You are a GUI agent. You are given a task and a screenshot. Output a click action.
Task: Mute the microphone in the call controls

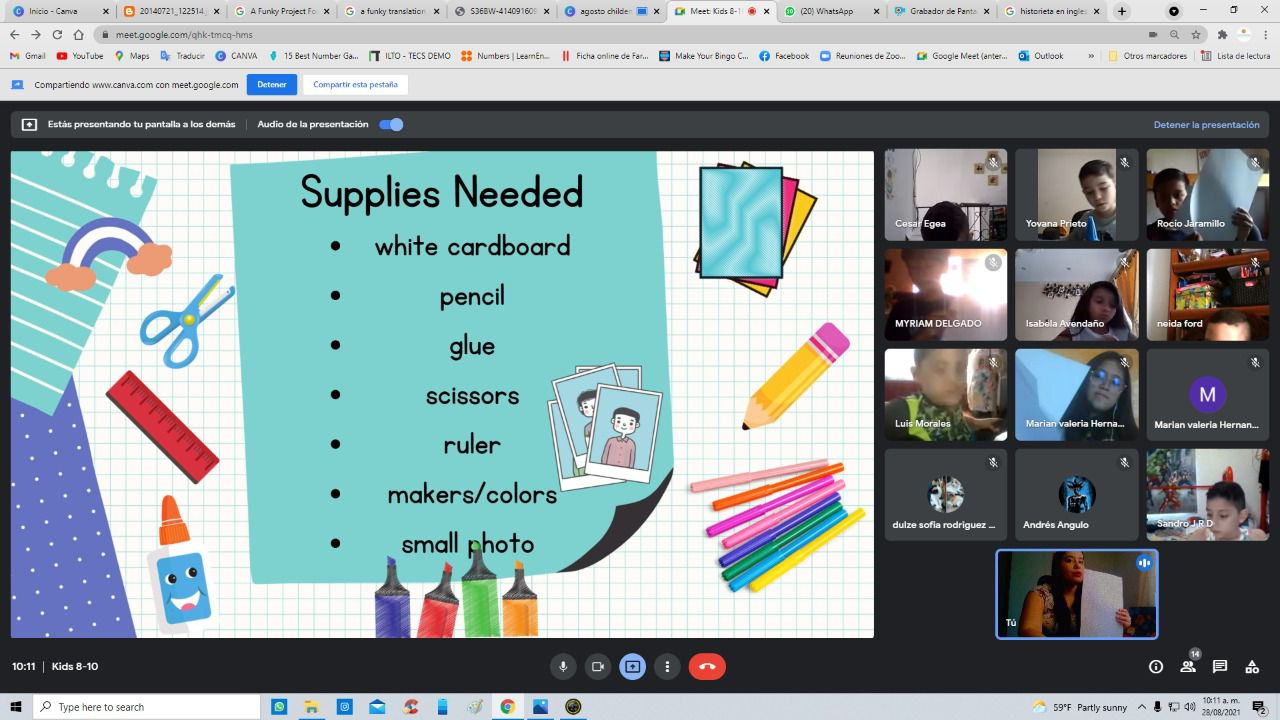click(563, 667)
